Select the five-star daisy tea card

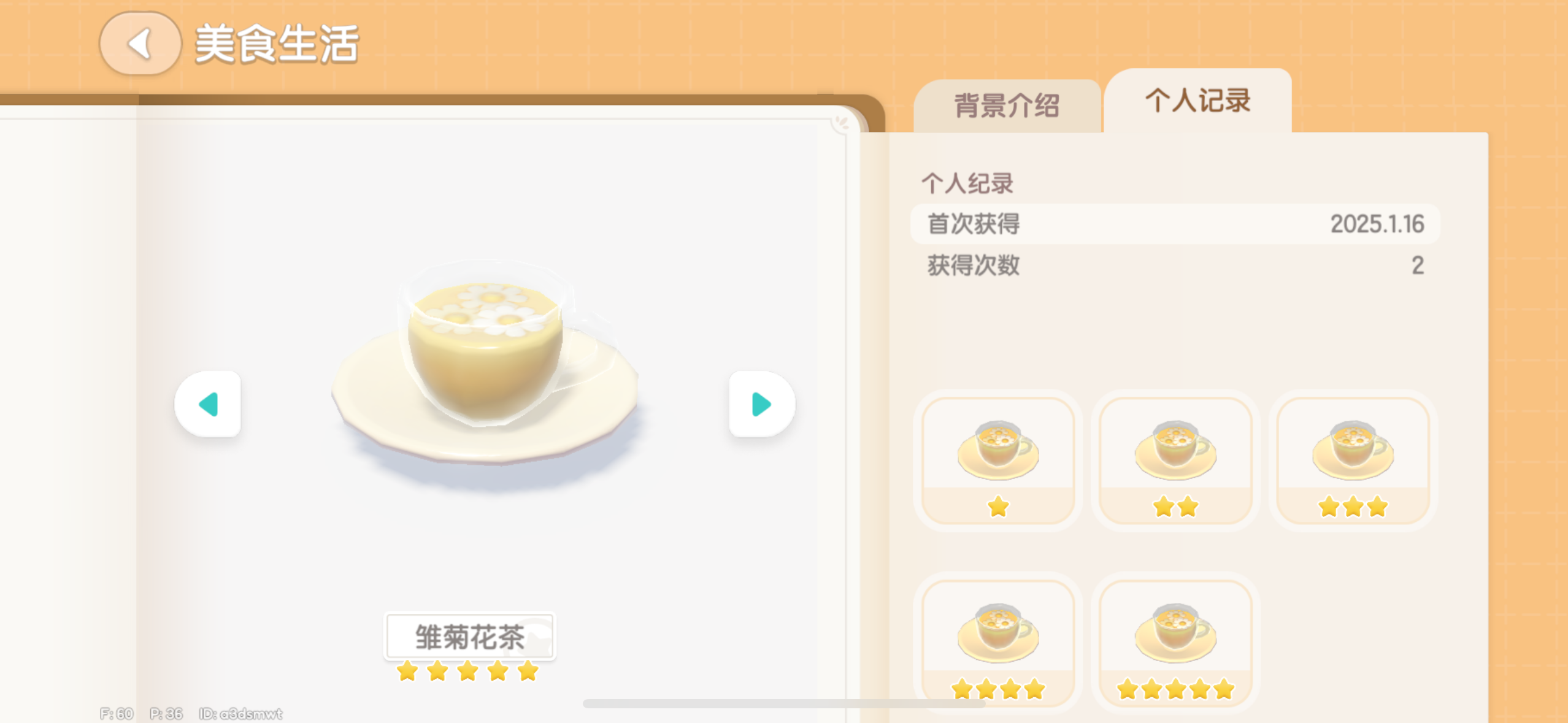(x=1175, y=643)
